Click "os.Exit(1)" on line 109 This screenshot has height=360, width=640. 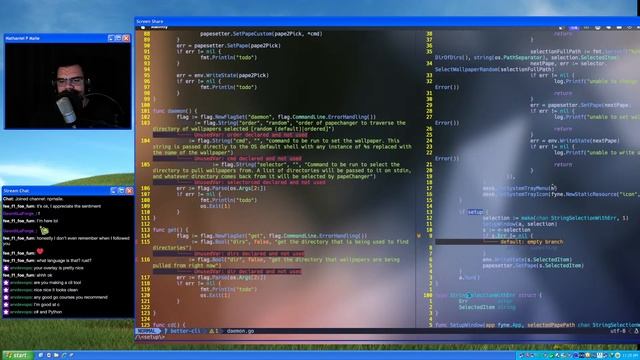click(215, 206)
